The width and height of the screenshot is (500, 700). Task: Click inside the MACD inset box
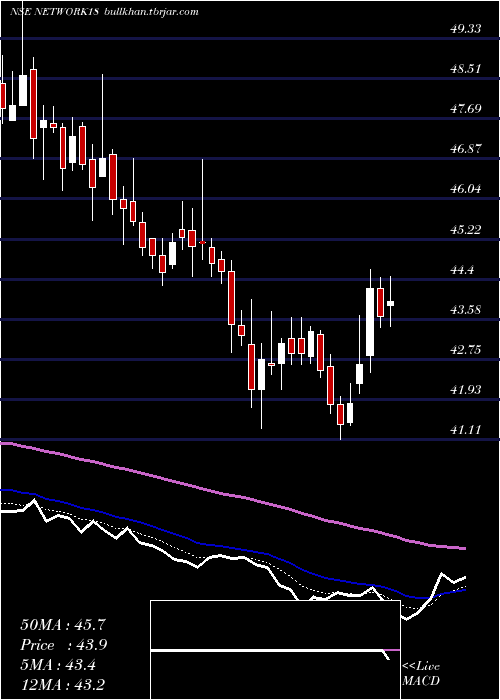pyautogui.click(x=275, y=650)
